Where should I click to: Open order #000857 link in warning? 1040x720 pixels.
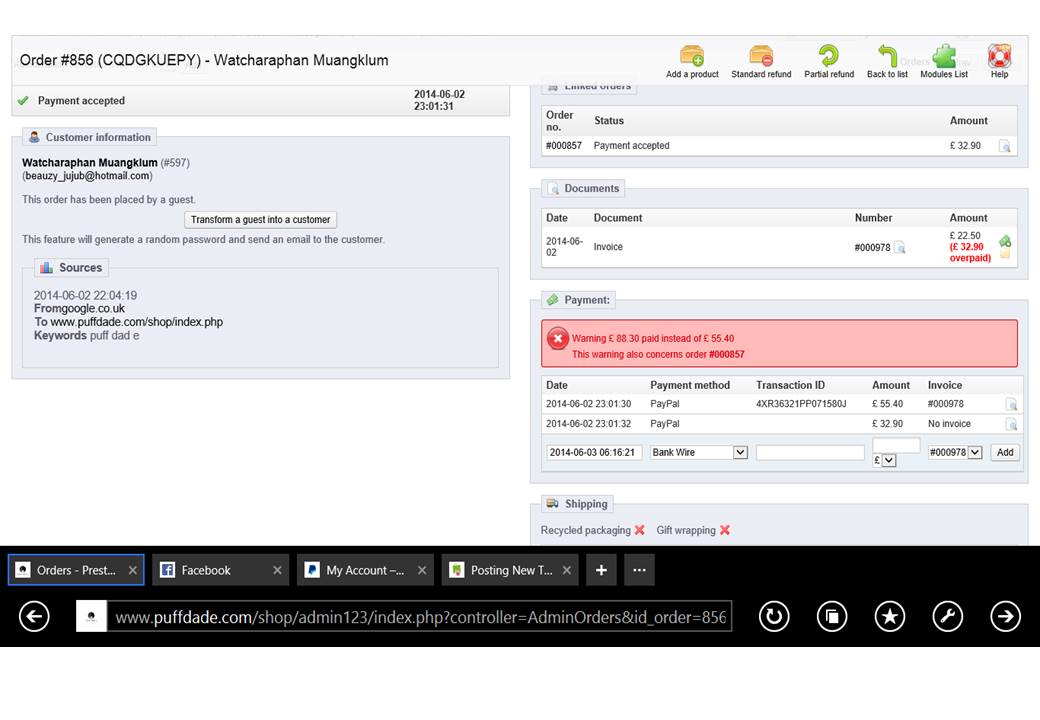point(726,355)
